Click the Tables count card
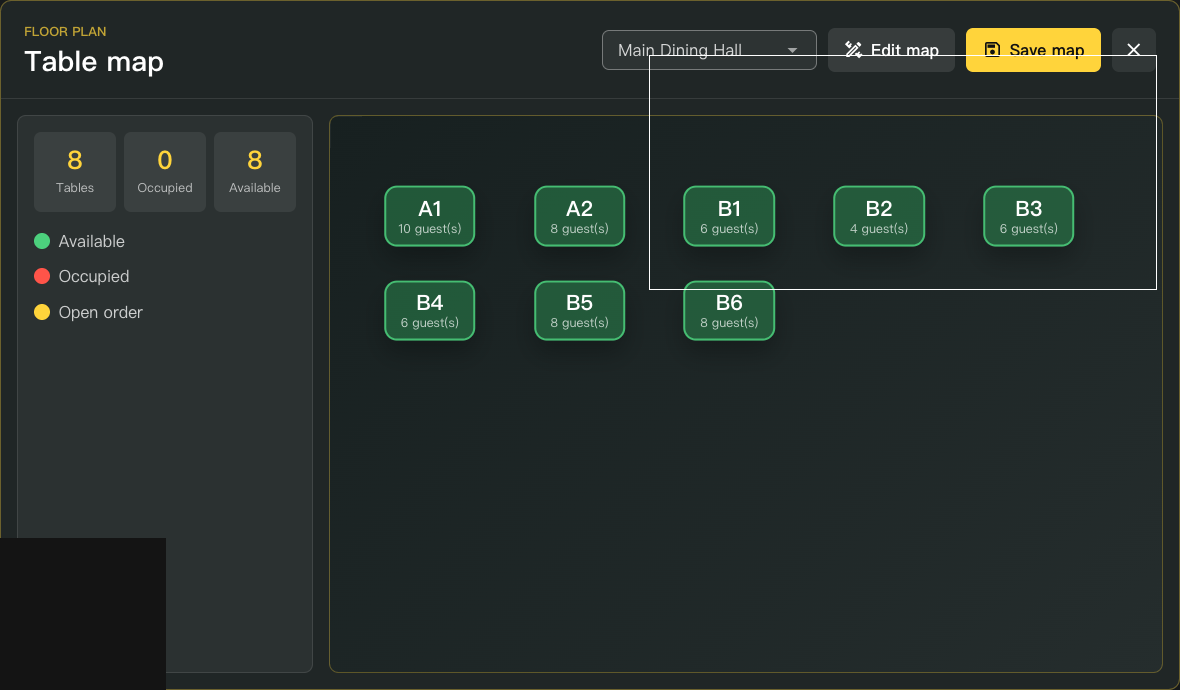The width and height of the screenshot is (1180, 690). 75,172
